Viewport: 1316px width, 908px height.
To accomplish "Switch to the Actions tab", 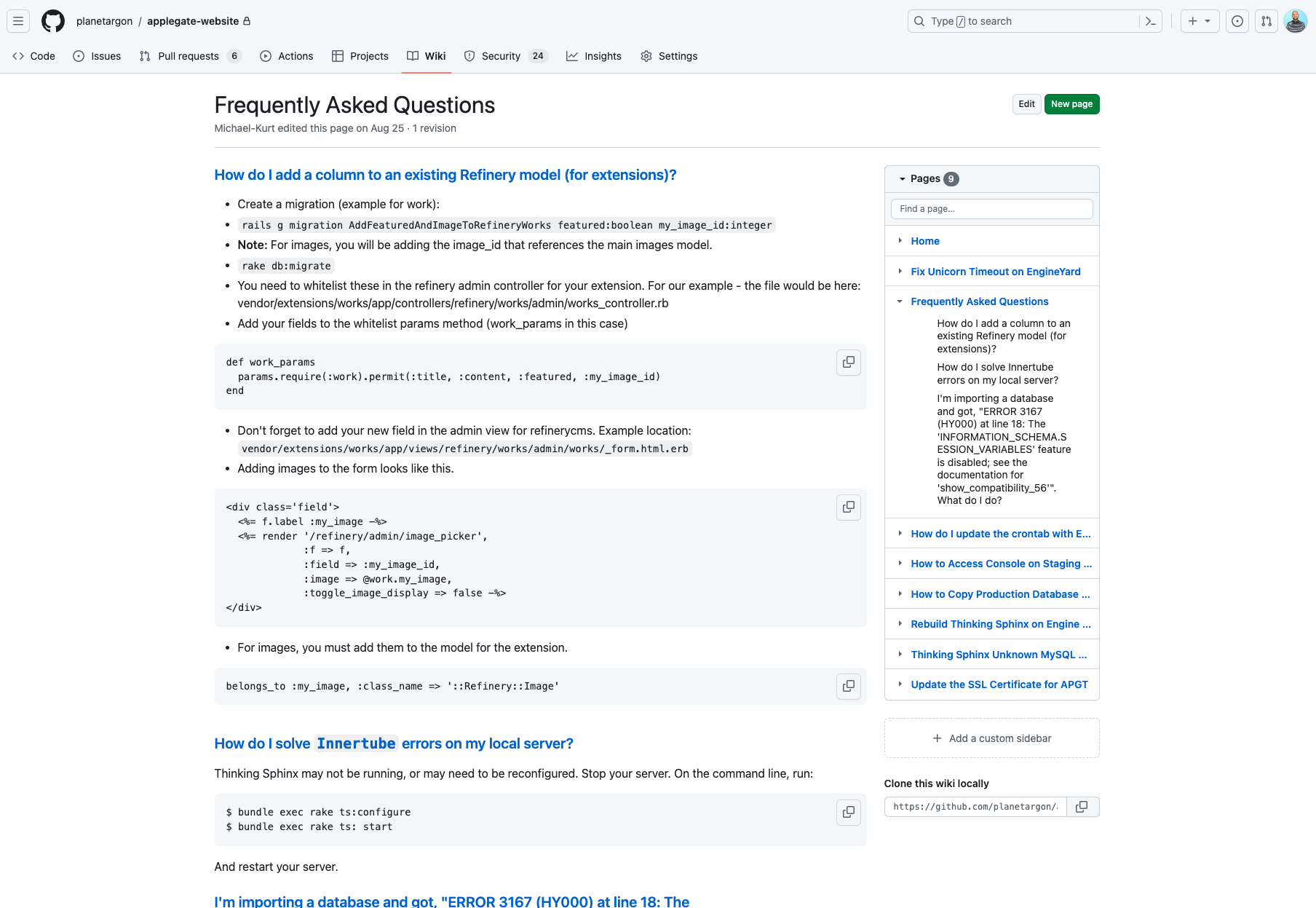I will pyautogui.click(x=286, y=56).
